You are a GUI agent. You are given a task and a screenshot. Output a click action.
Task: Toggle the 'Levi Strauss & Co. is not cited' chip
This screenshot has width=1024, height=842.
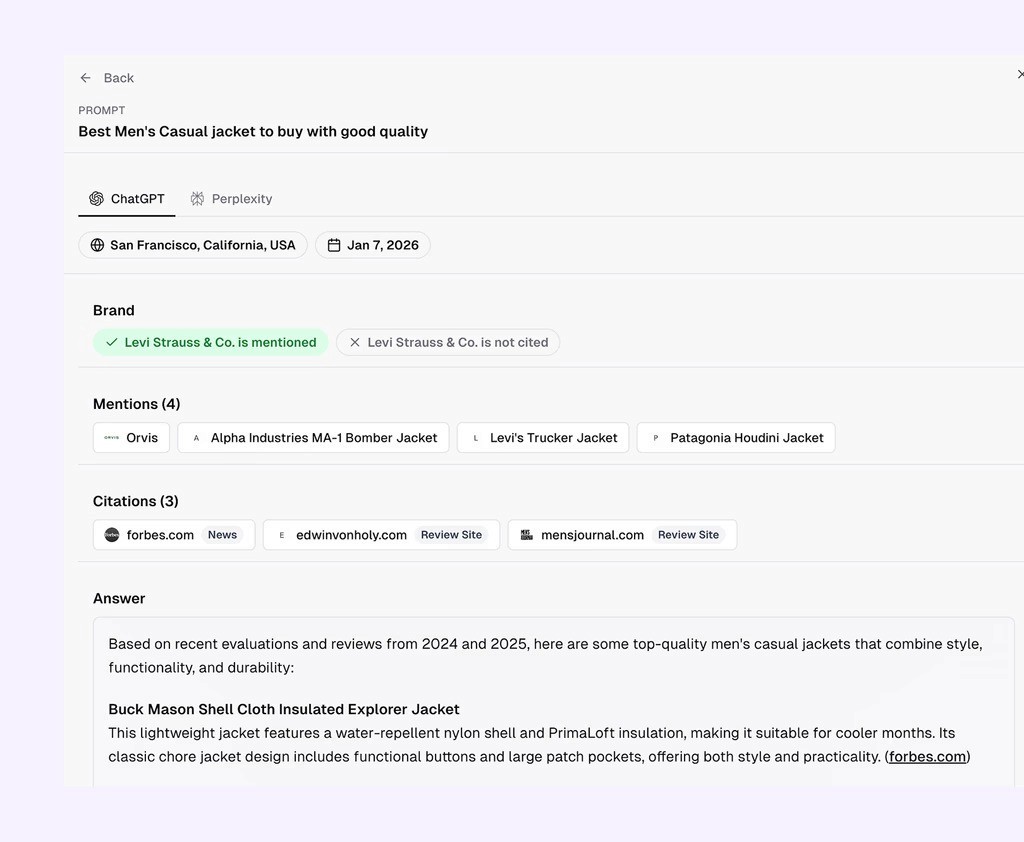tap(447, 342)
